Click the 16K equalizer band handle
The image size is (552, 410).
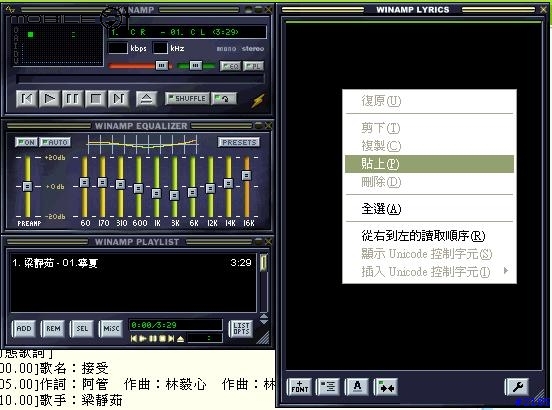(246, 175)
